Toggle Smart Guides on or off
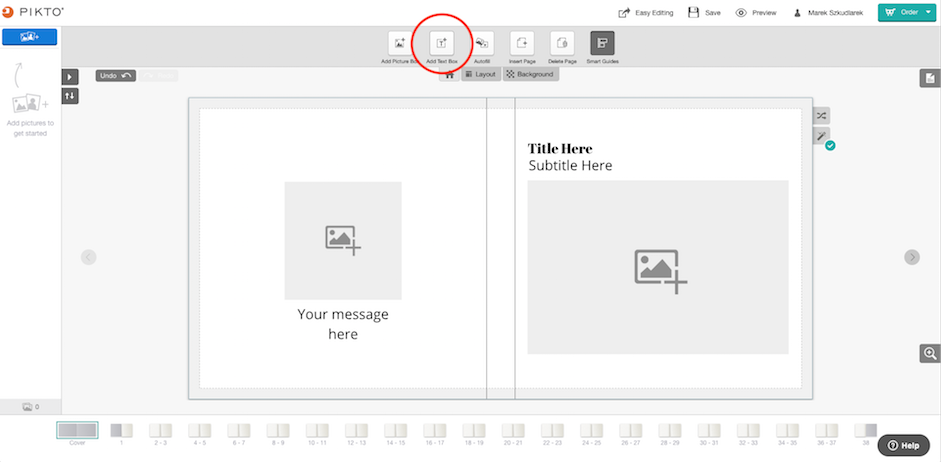 [603, 43]
